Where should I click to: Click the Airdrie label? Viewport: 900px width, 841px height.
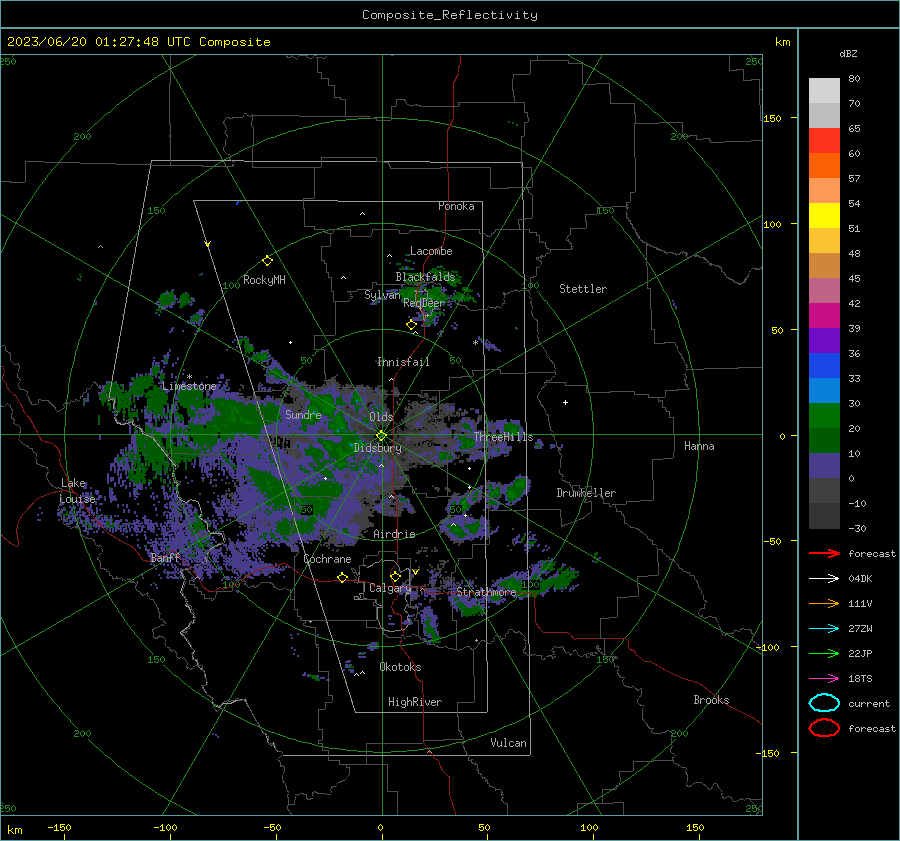click(394, 534)
